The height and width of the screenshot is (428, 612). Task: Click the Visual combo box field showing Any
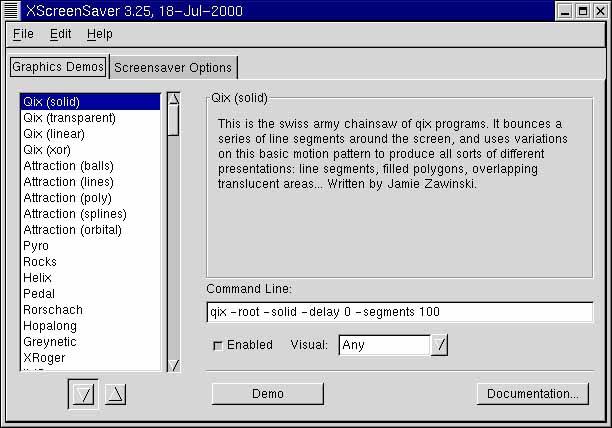pos(384,345)
